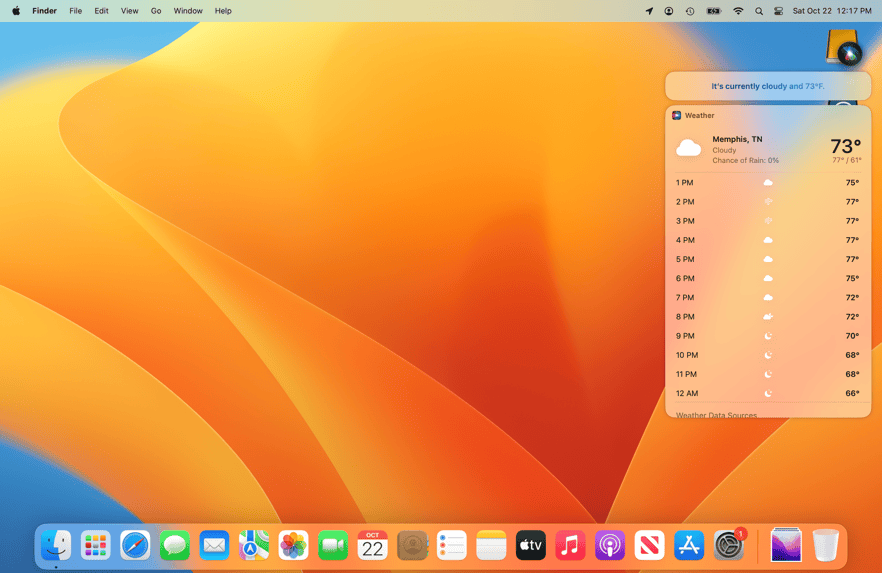Select the 11 PM forecast row

point(768,374)
